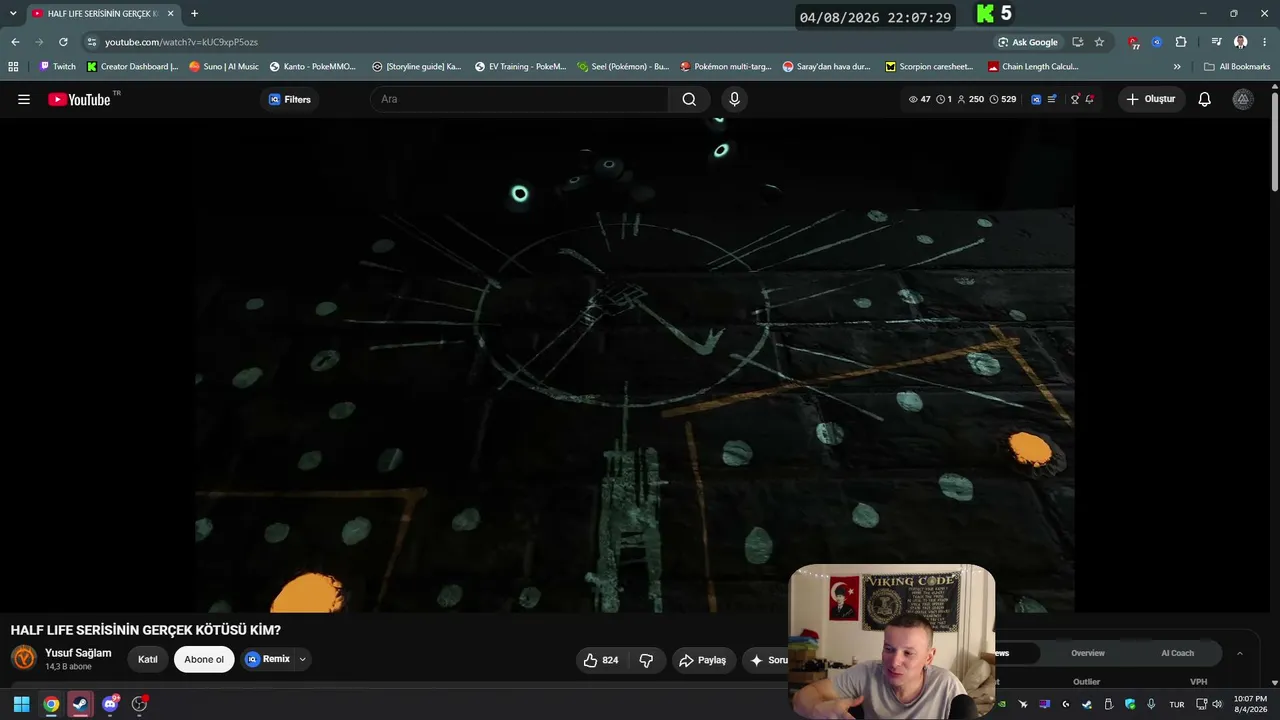Open the YouTube notifications bell
The height and width of the screenshot is (720, 1280).
pos(1205,99)
